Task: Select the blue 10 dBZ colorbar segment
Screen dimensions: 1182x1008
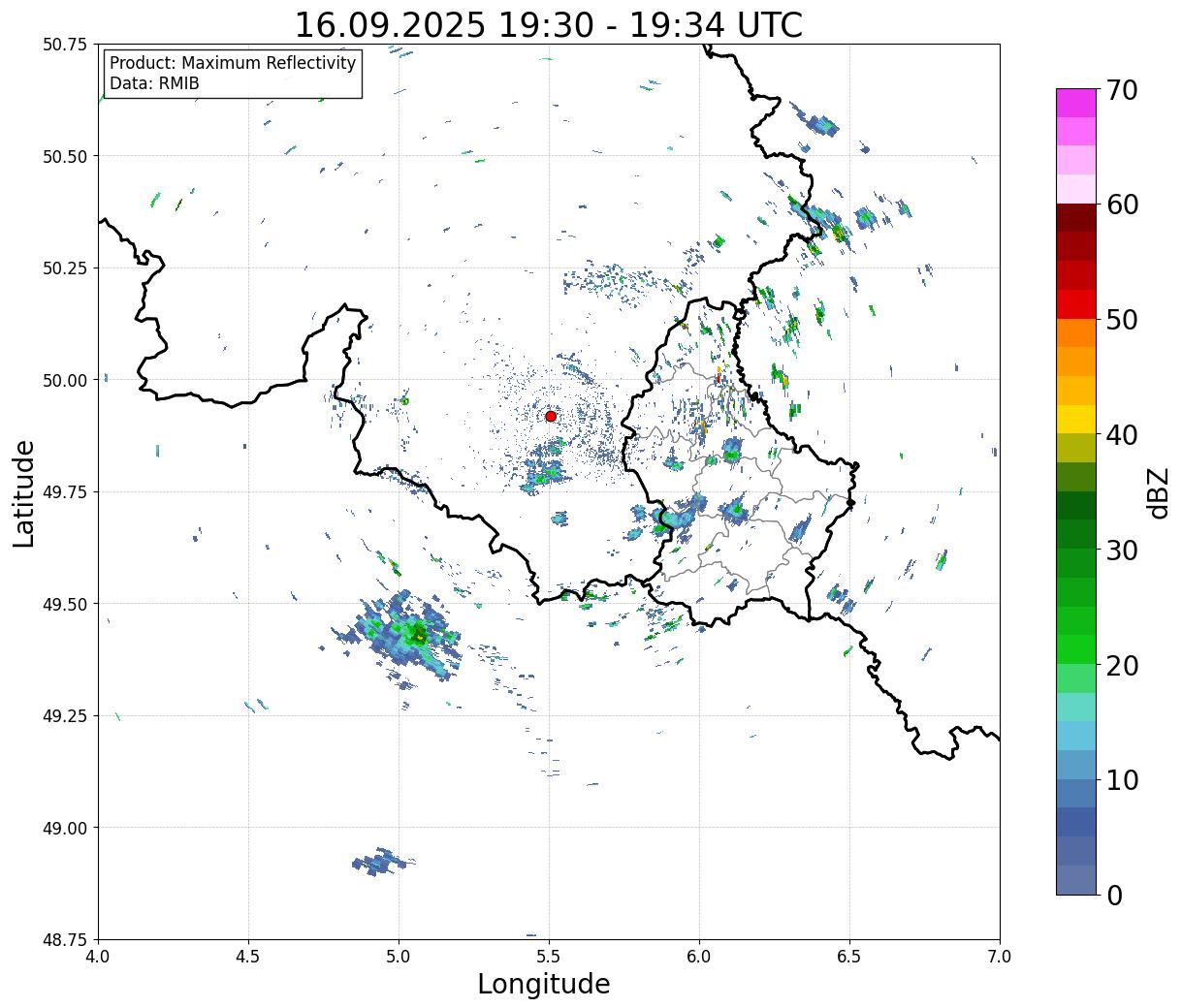Action: click(x=1076, y=764)
